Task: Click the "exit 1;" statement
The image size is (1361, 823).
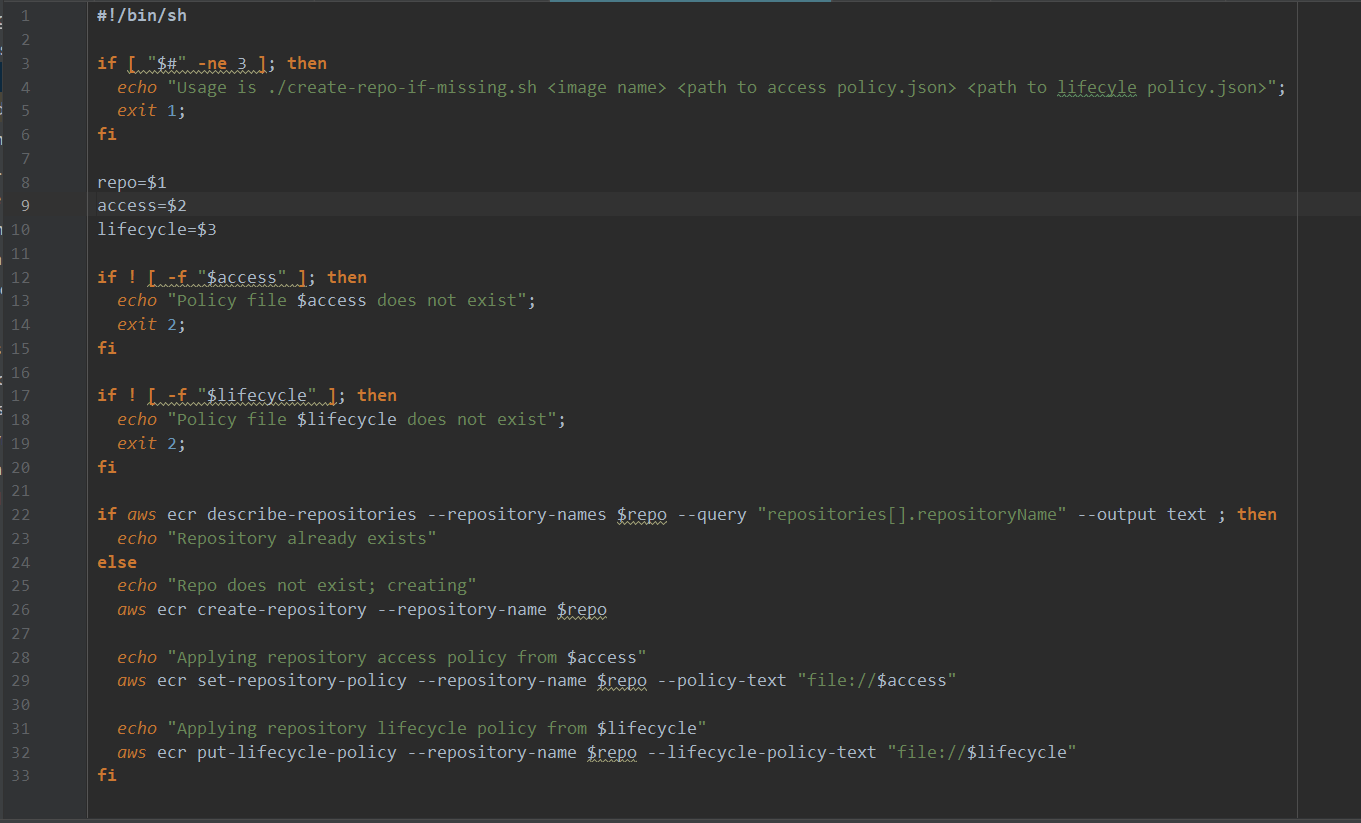Action: click(x=152, y=111)
